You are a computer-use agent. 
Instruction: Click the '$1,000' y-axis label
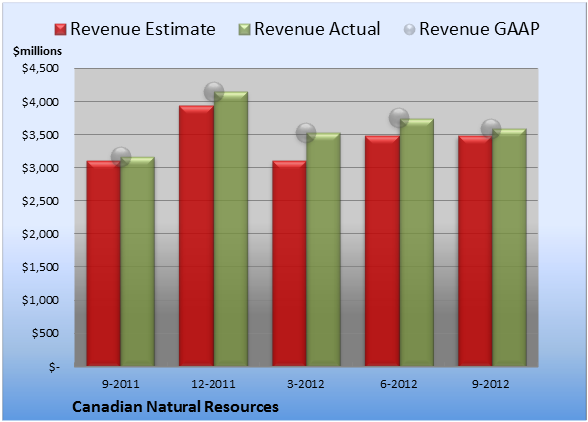[40, 300]
